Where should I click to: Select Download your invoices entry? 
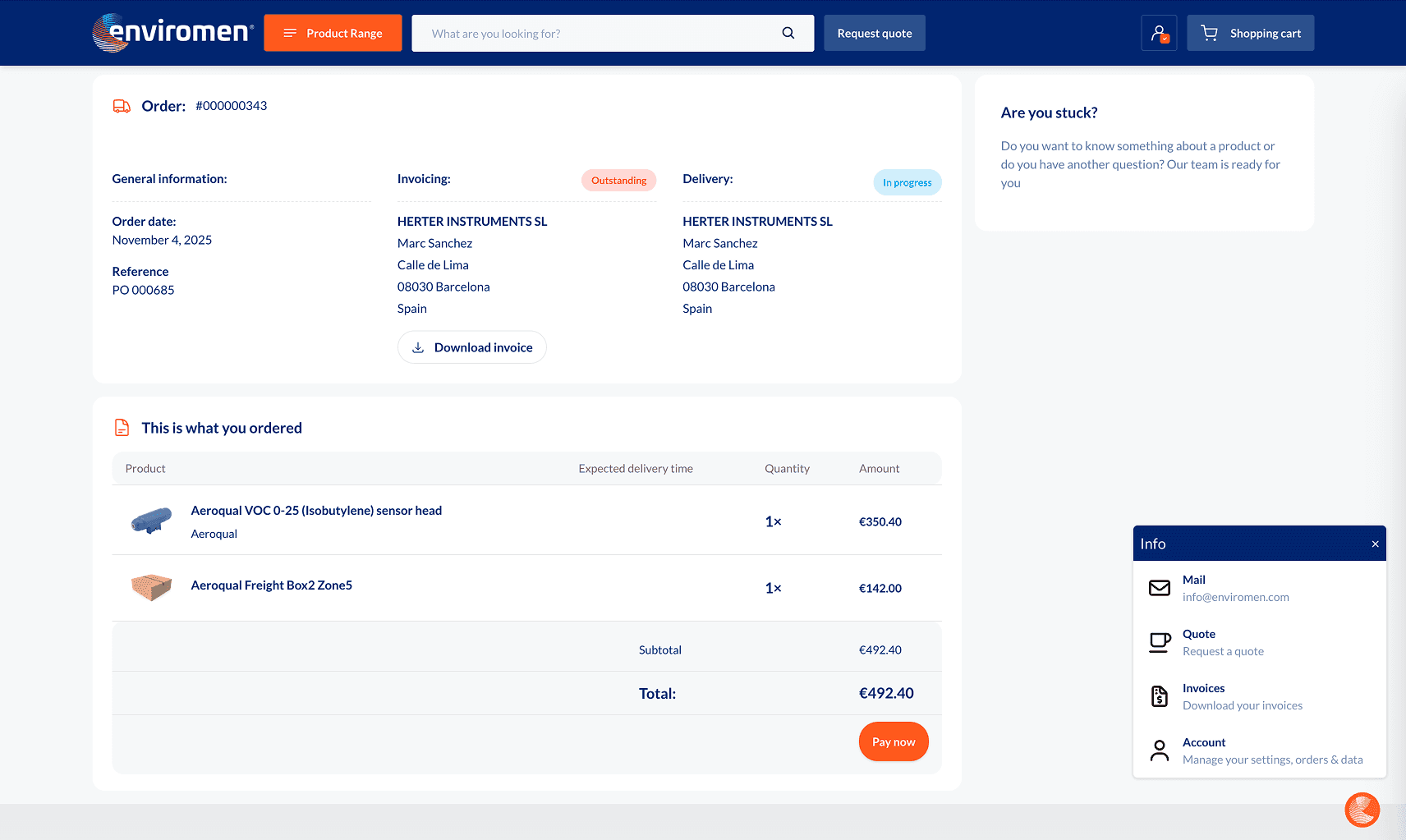[1243, 705]
